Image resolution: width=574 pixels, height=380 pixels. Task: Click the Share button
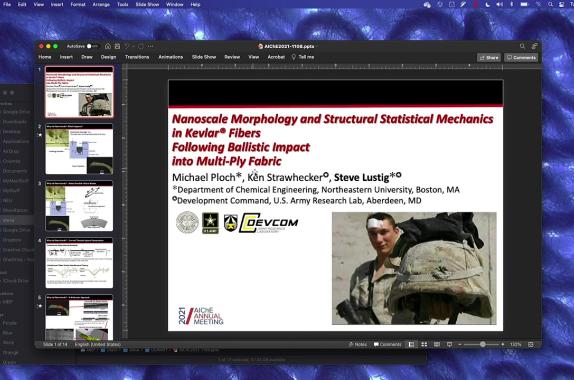[489, 57]
